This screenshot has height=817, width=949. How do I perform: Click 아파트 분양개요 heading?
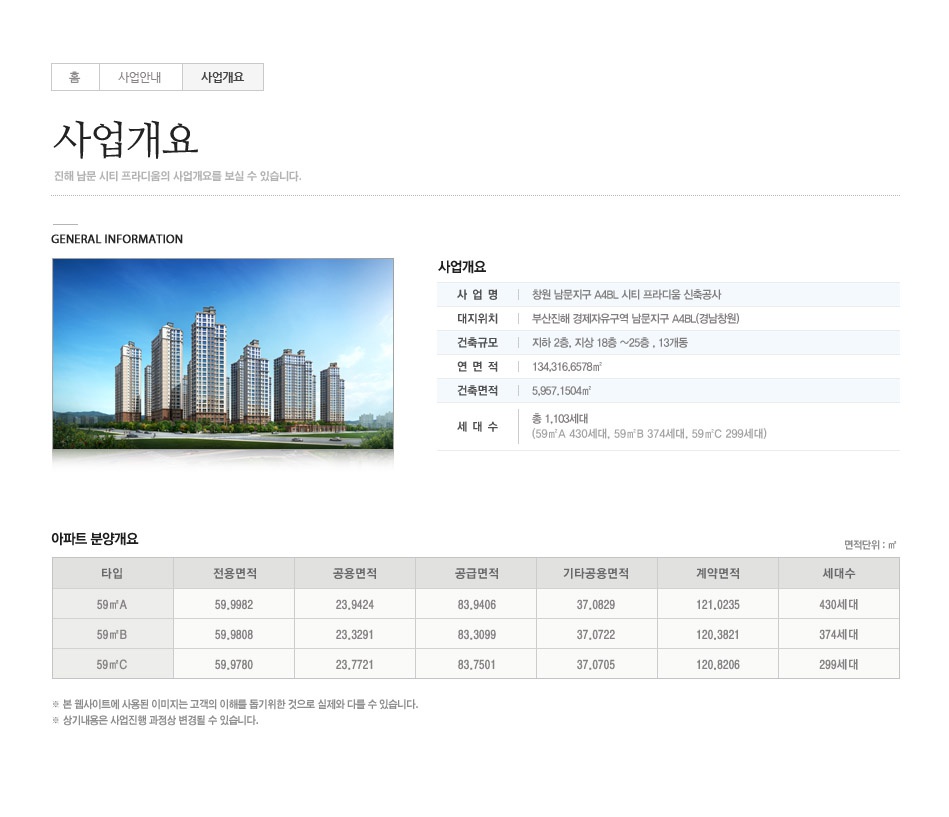click(x=94, y=539)
